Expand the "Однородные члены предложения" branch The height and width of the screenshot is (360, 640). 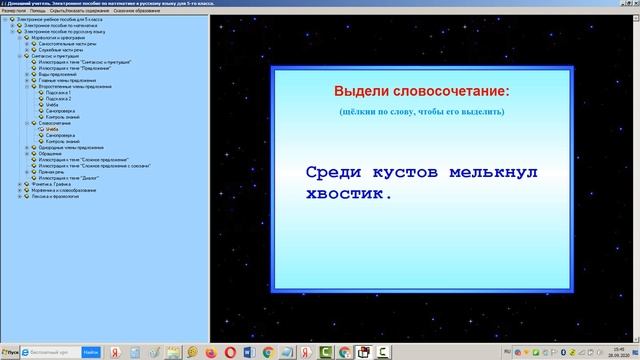27,147
